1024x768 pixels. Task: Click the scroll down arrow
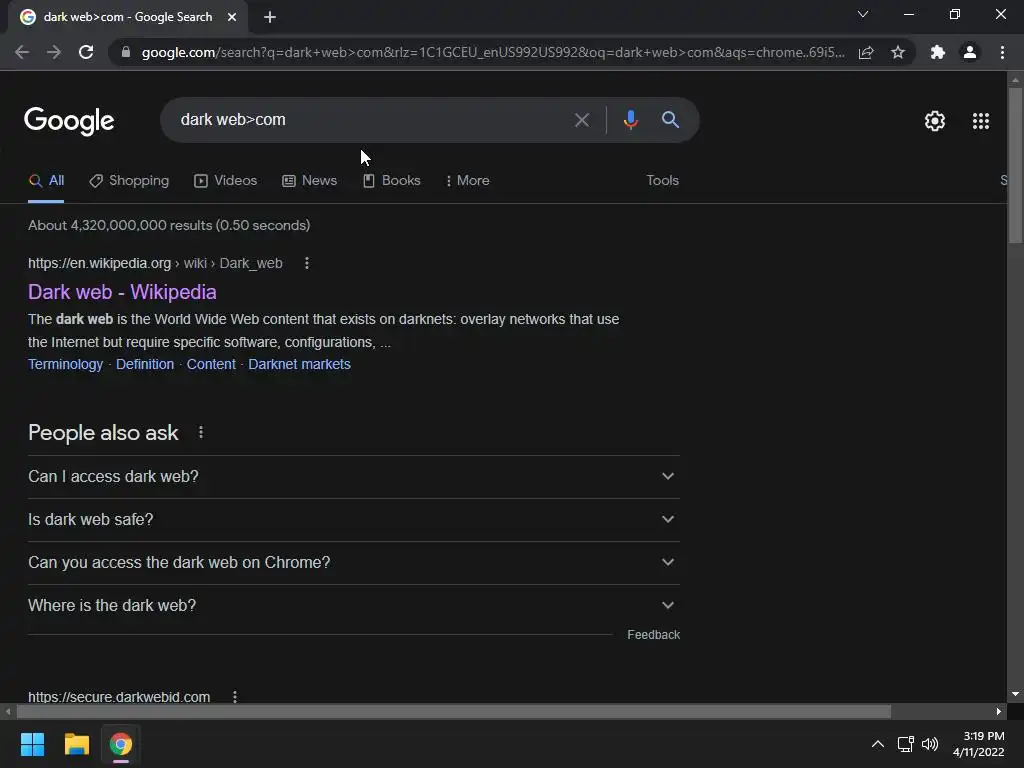[1015, 694]
